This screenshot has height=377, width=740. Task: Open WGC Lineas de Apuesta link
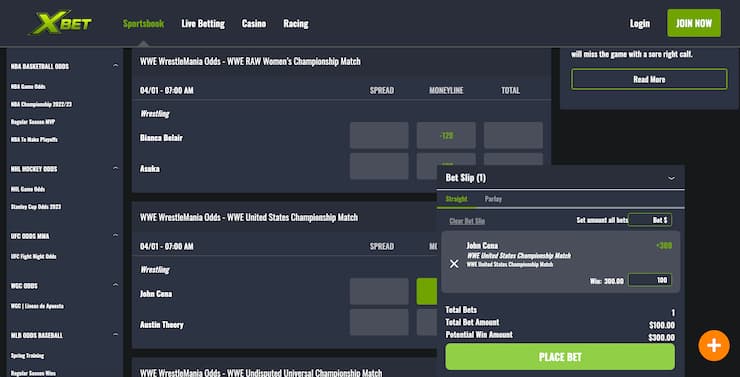tap(37, 306)
